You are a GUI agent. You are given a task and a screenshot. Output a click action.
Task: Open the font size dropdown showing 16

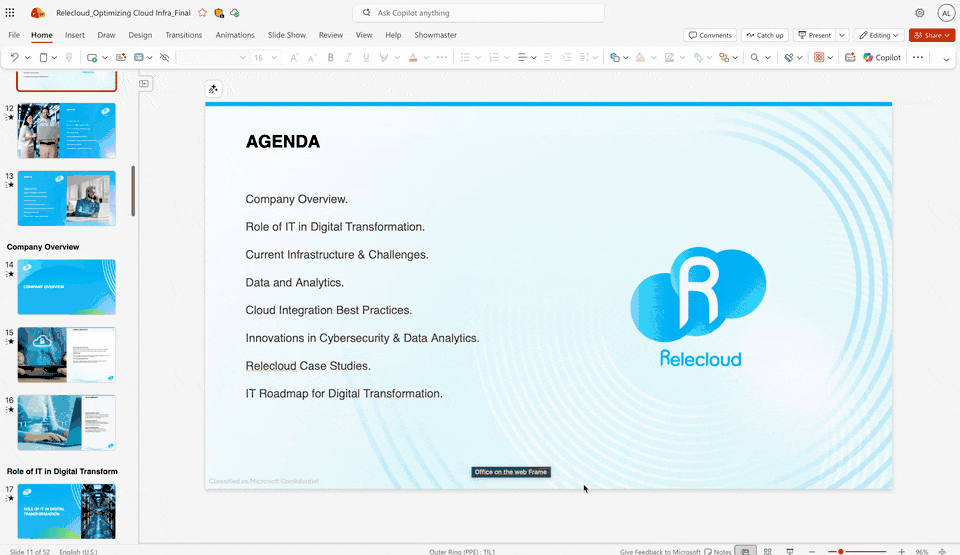coord(274,58)
